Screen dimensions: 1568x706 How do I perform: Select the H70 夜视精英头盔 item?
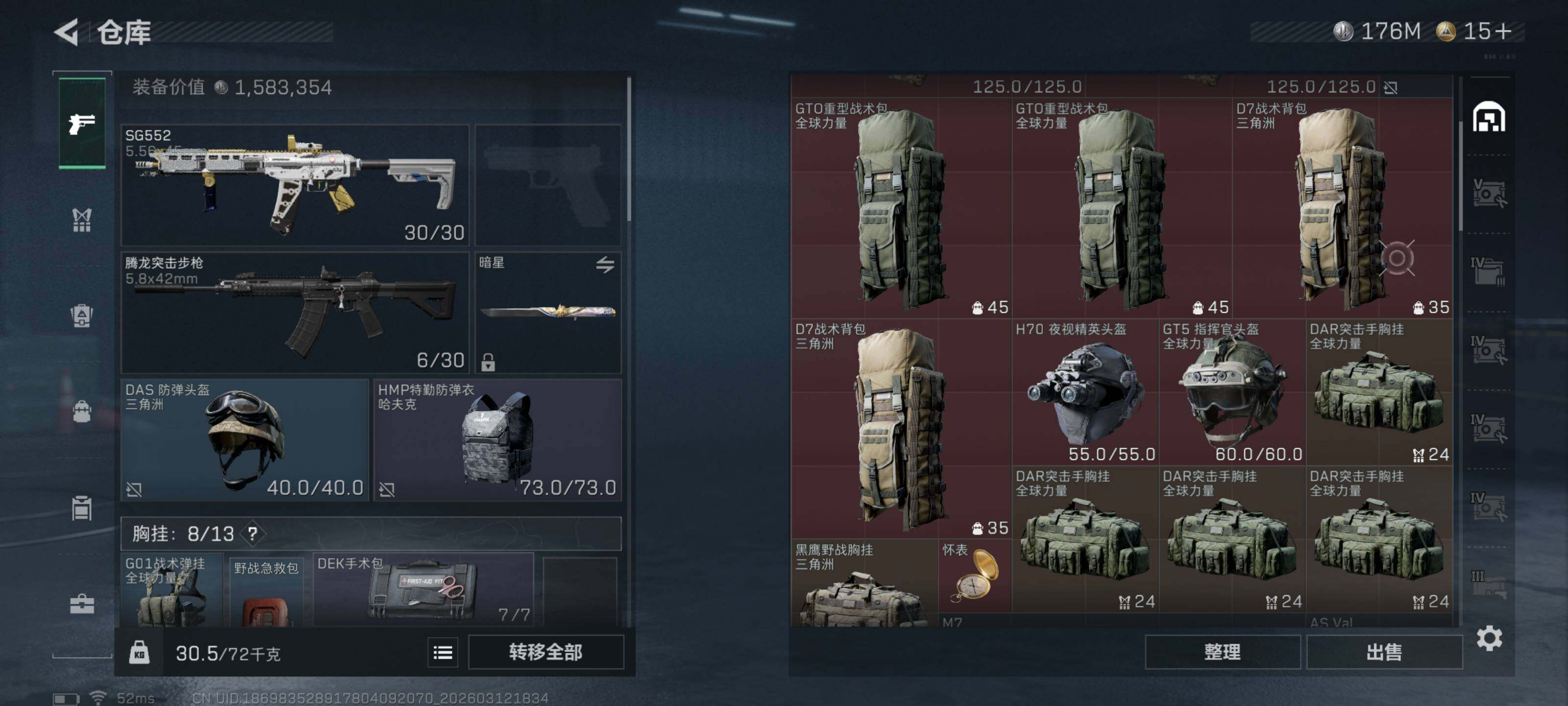(x=1085, y=392)
